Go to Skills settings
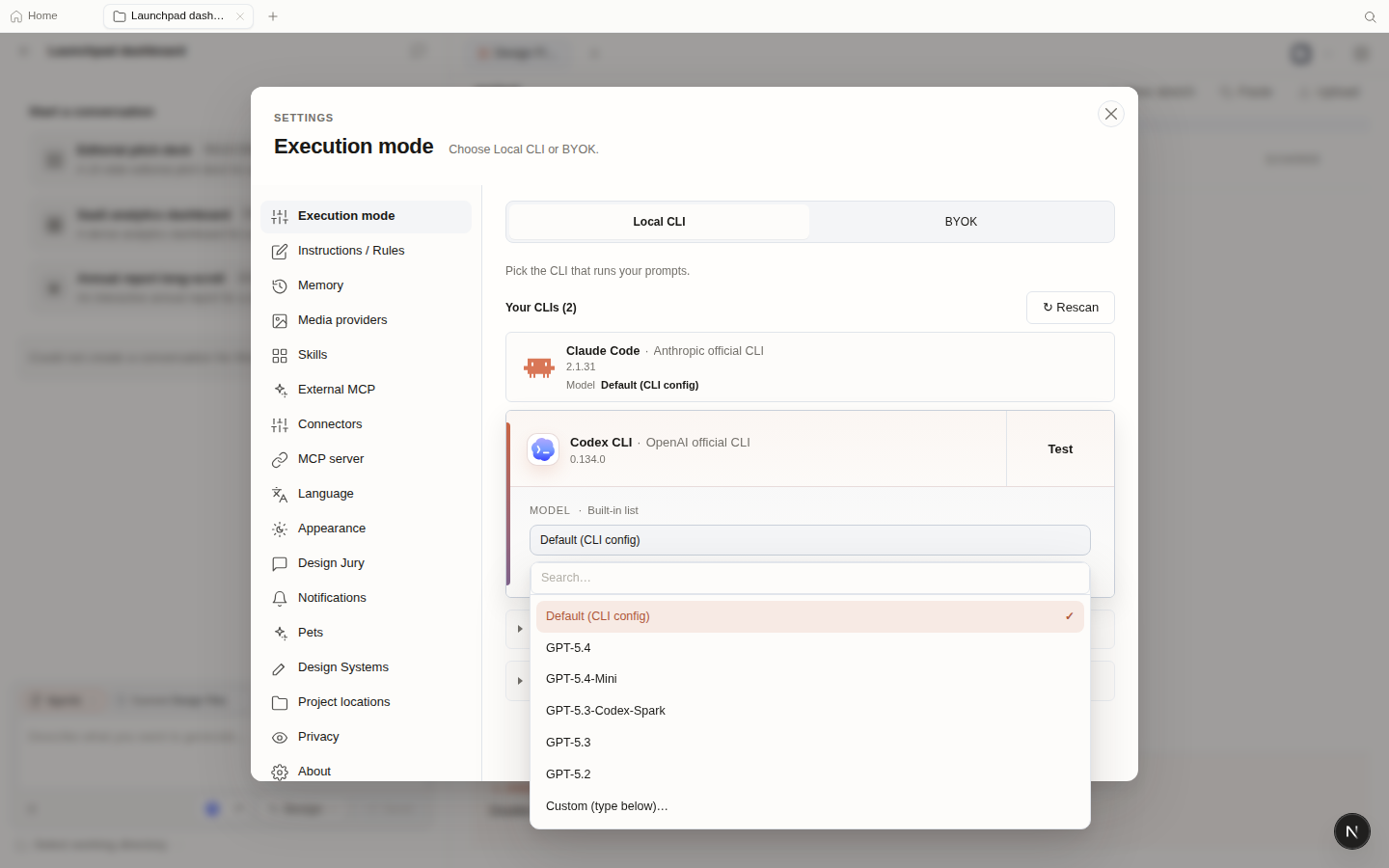1389x868 pixels. click(x=366, y=355)
